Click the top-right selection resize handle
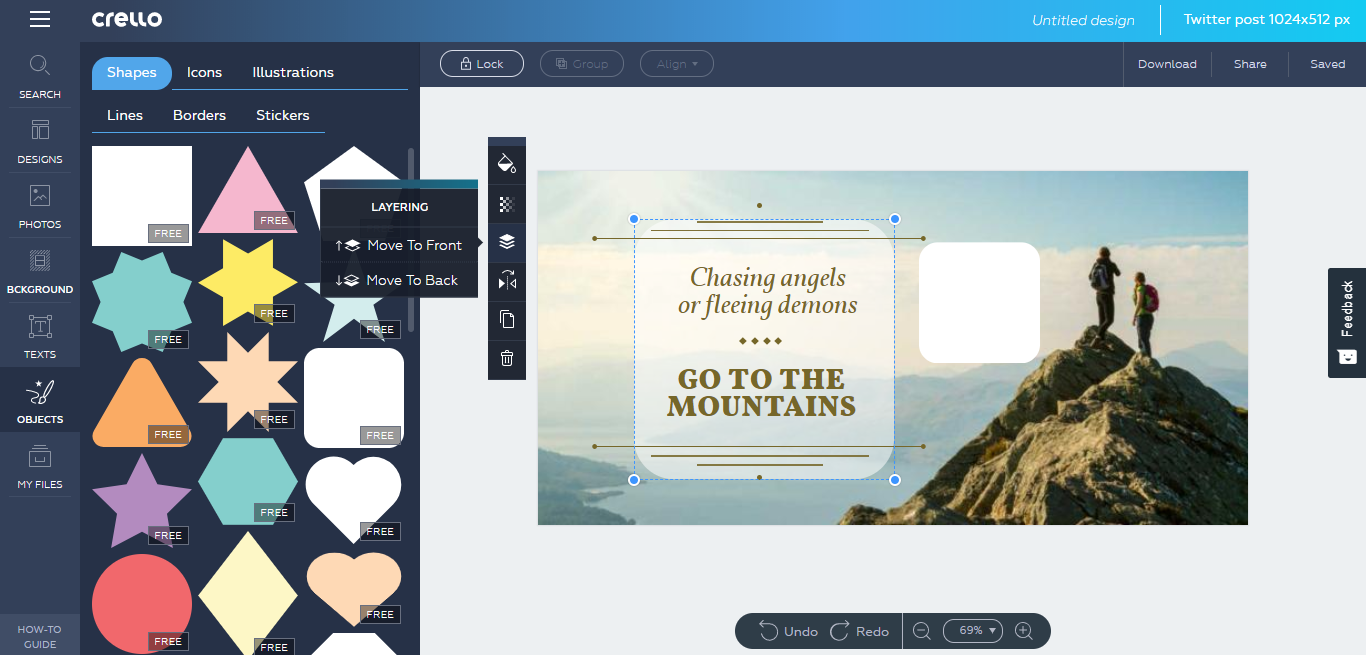This screenshot has height=655, width=1366. coord(895,219)
